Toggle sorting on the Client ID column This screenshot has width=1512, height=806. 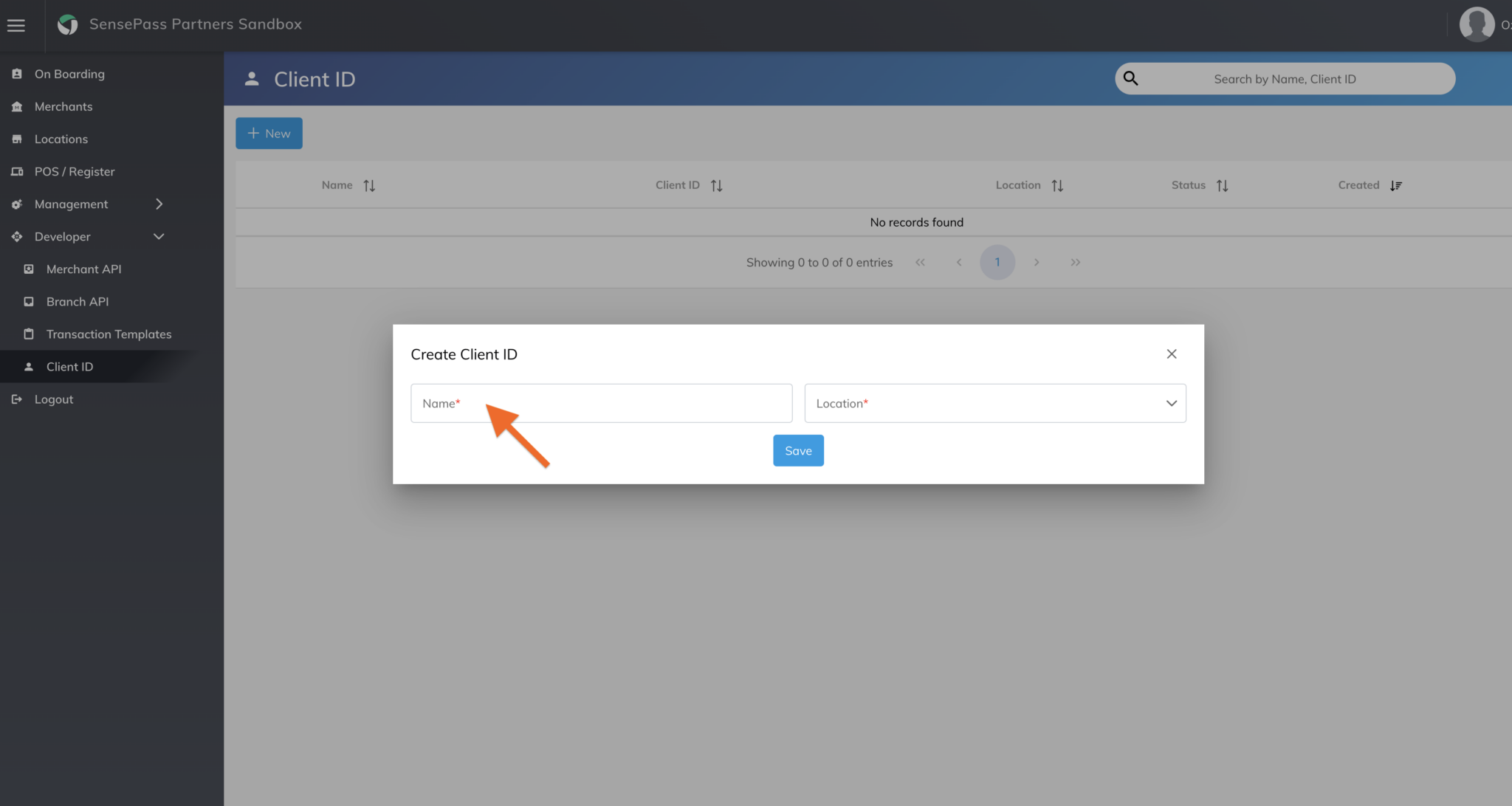click(x=716, y=185)
